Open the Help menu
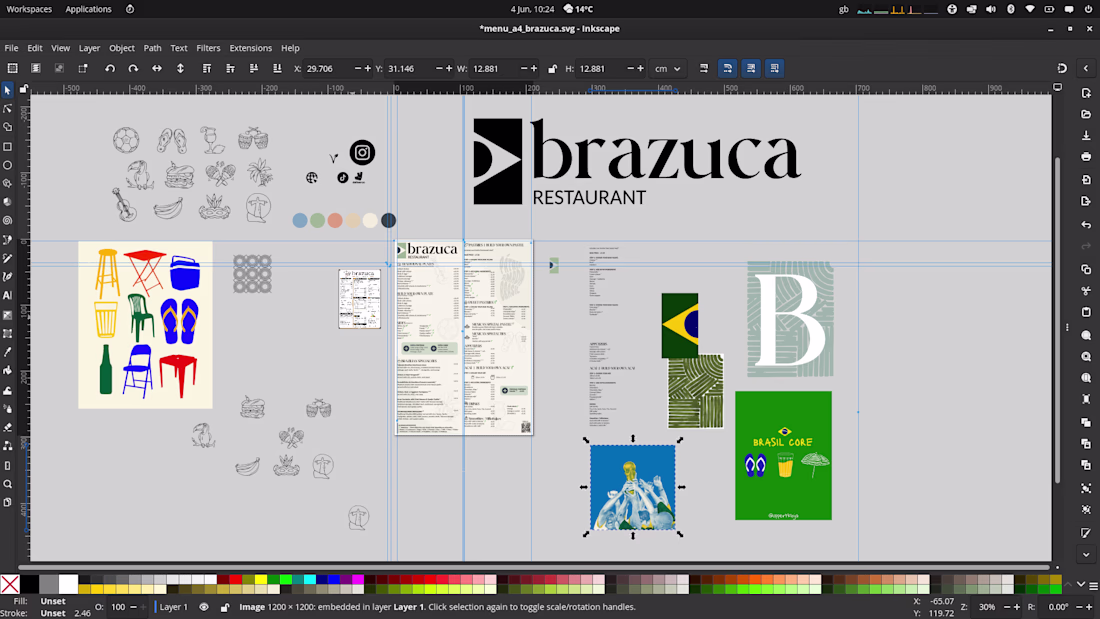 pos(290,48)
